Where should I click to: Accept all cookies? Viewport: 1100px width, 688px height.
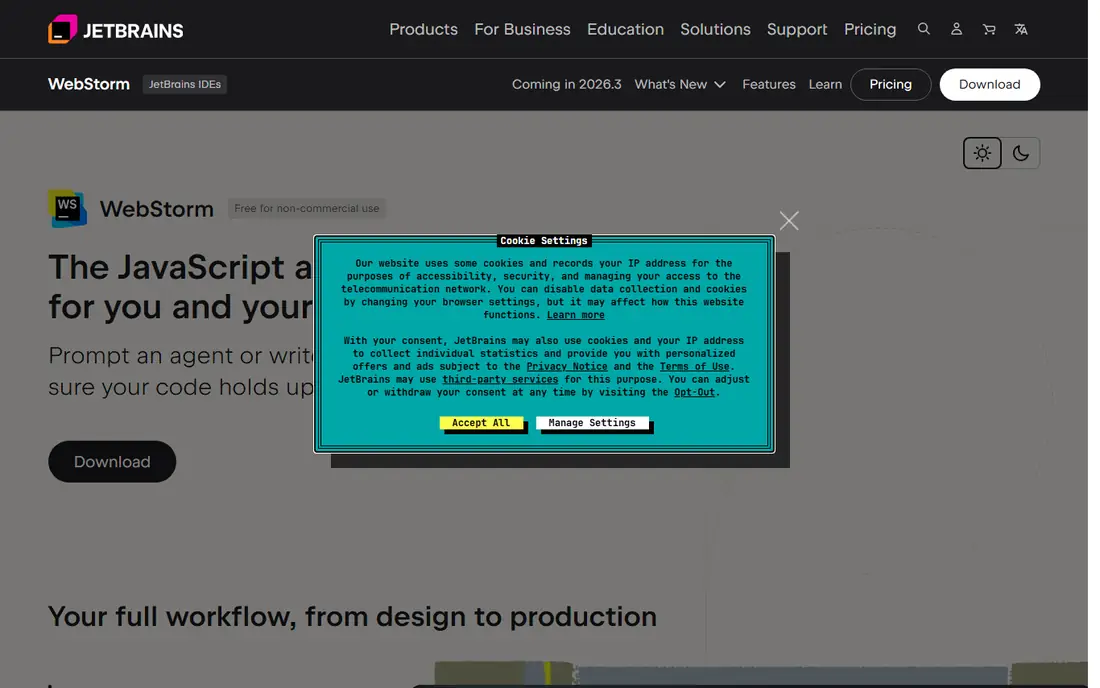pos(481,423)
